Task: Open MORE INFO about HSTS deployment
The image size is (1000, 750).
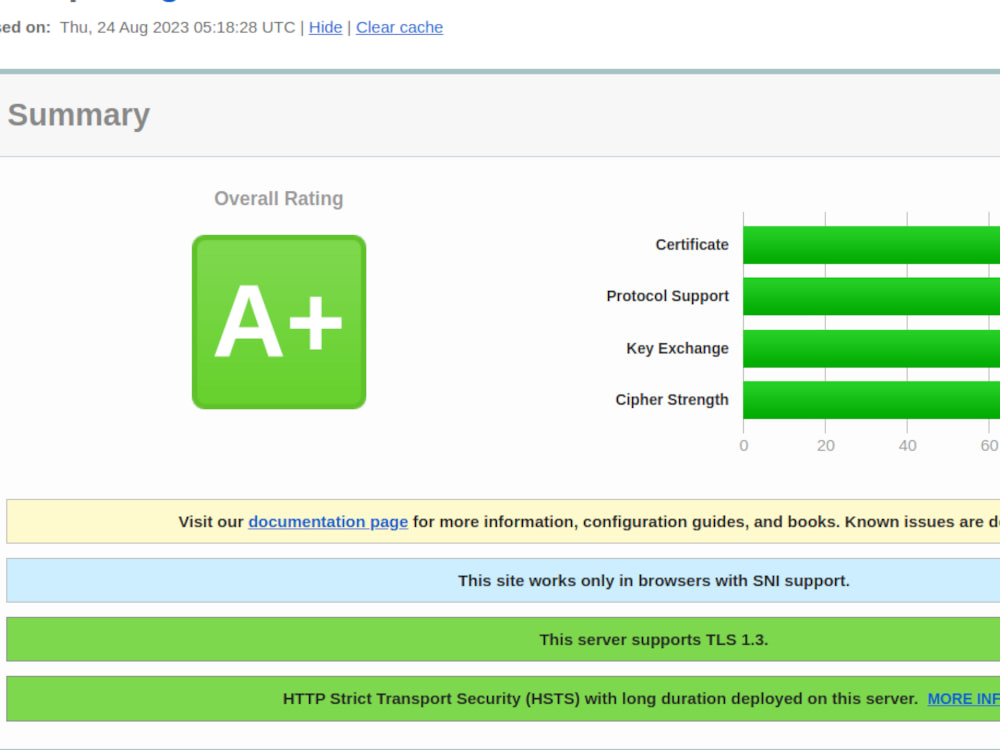Action: coord(963,698)
